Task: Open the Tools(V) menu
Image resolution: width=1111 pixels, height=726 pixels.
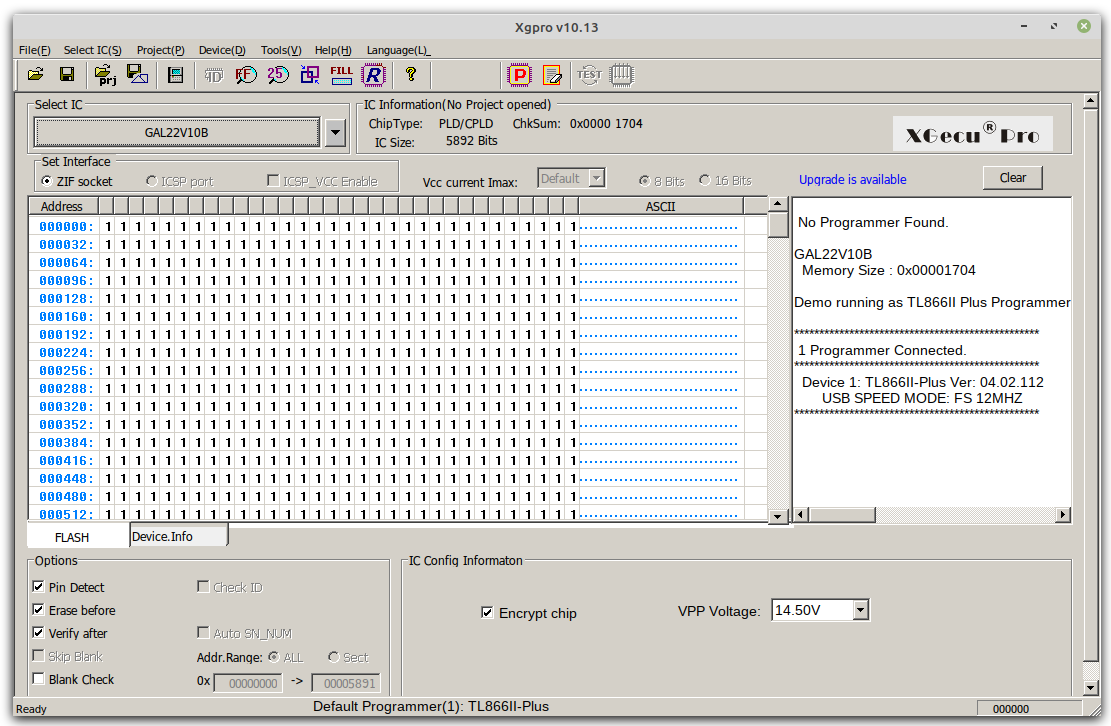Action: [280, 50]
